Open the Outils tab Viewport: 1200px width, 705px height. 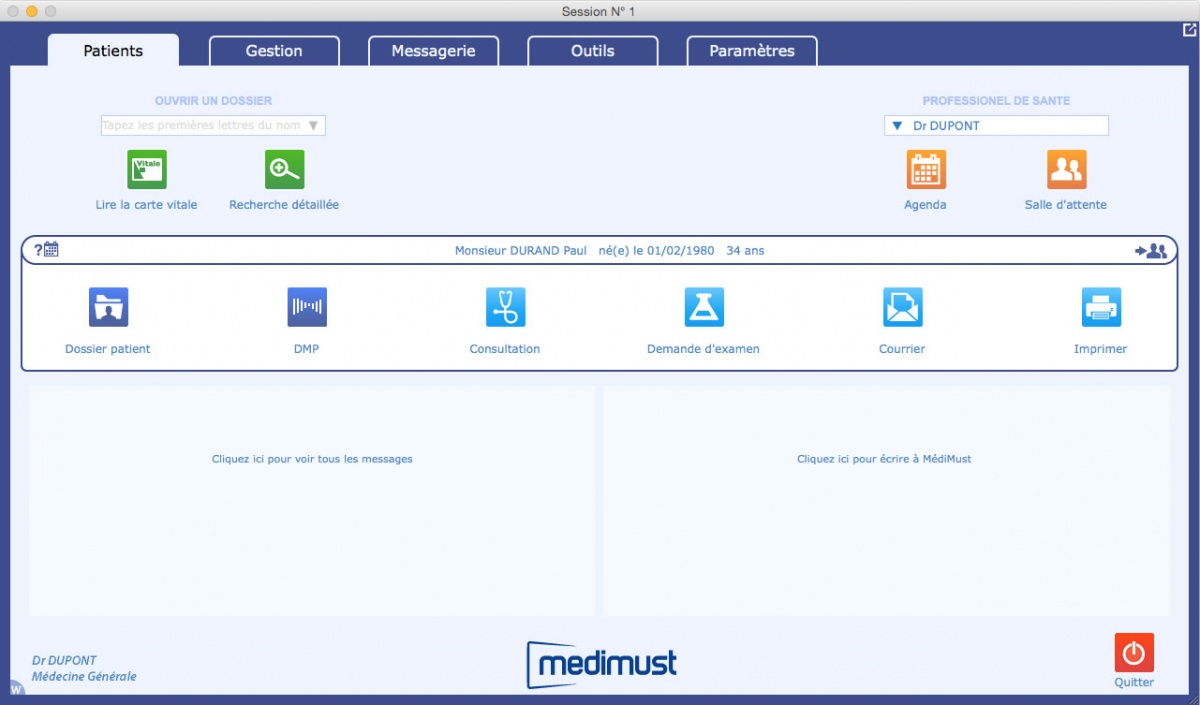tap(593, 51)
